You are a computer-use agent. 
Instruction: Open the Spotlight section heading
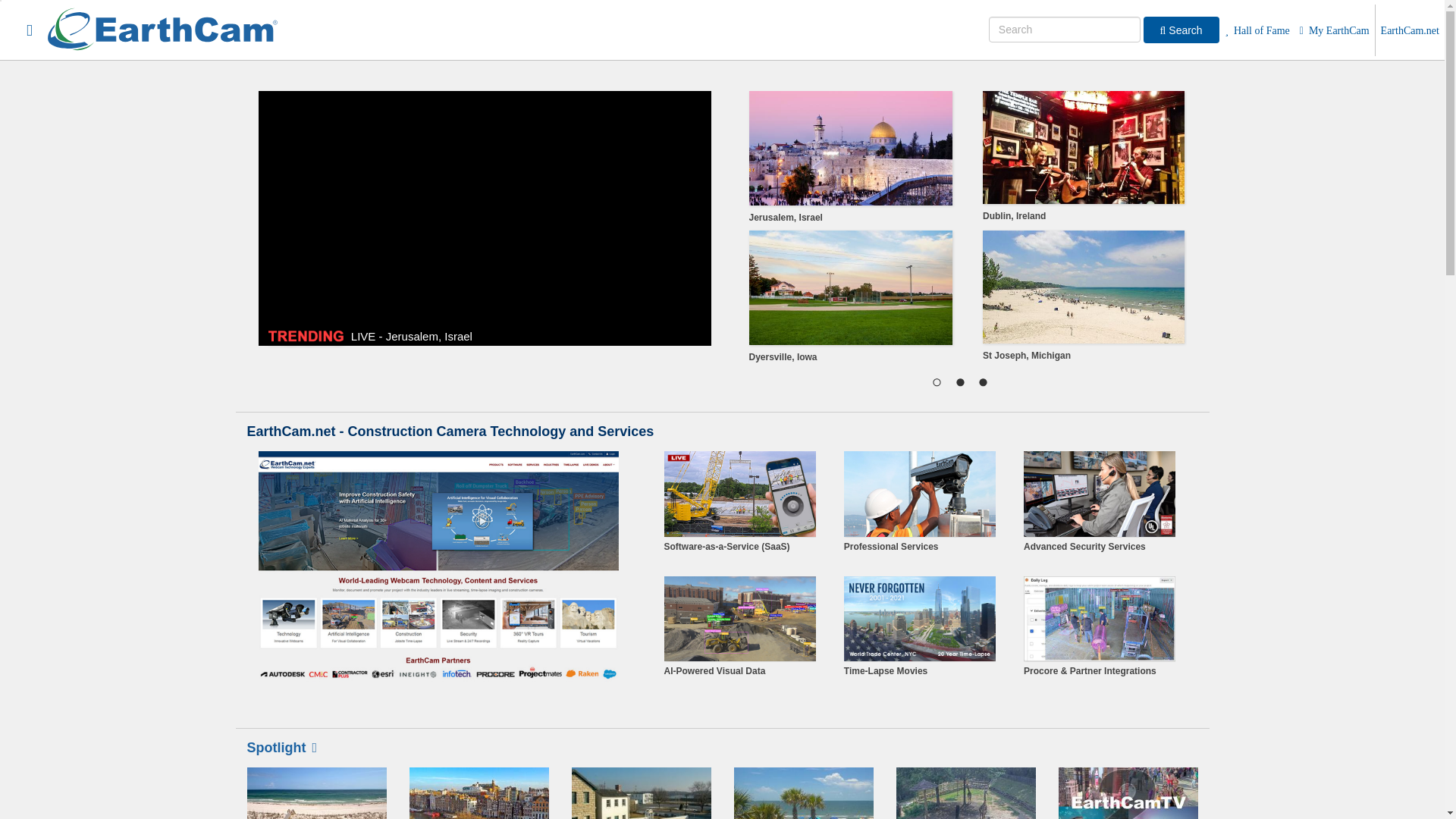tap(282, 748)
